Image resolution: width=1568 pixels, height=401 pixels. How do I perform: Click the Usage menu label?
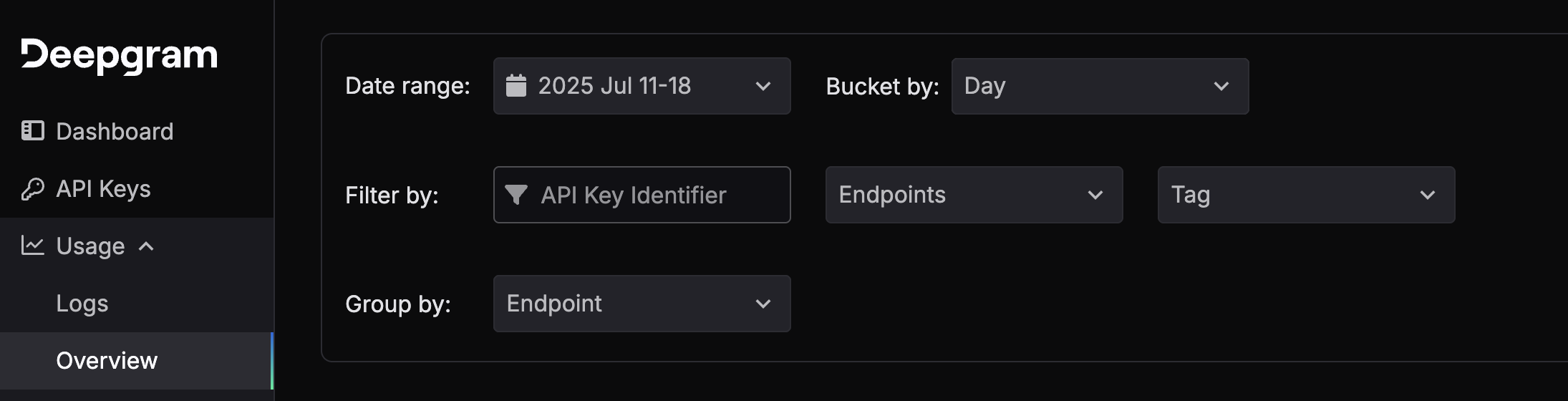(90, 246)
